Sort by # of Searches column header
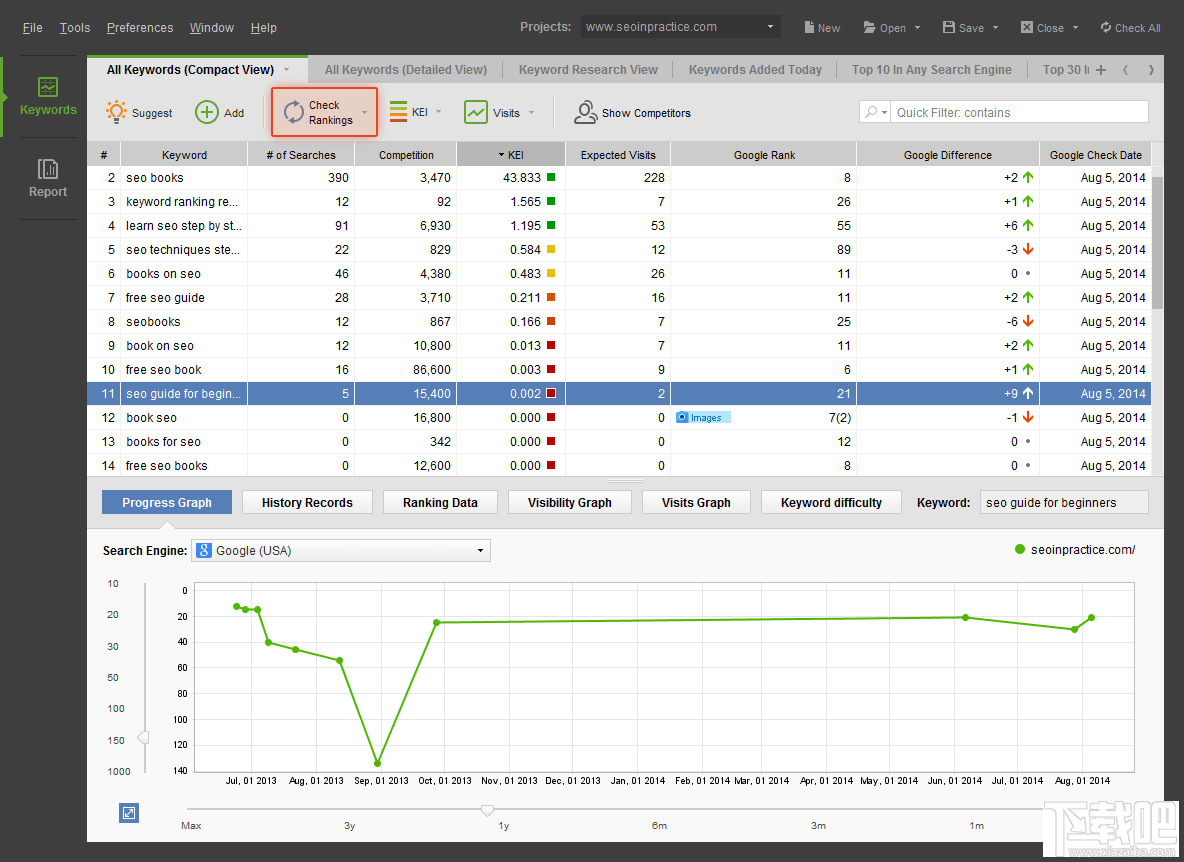This screenshot has height=862, width=1184. point(301,155)
